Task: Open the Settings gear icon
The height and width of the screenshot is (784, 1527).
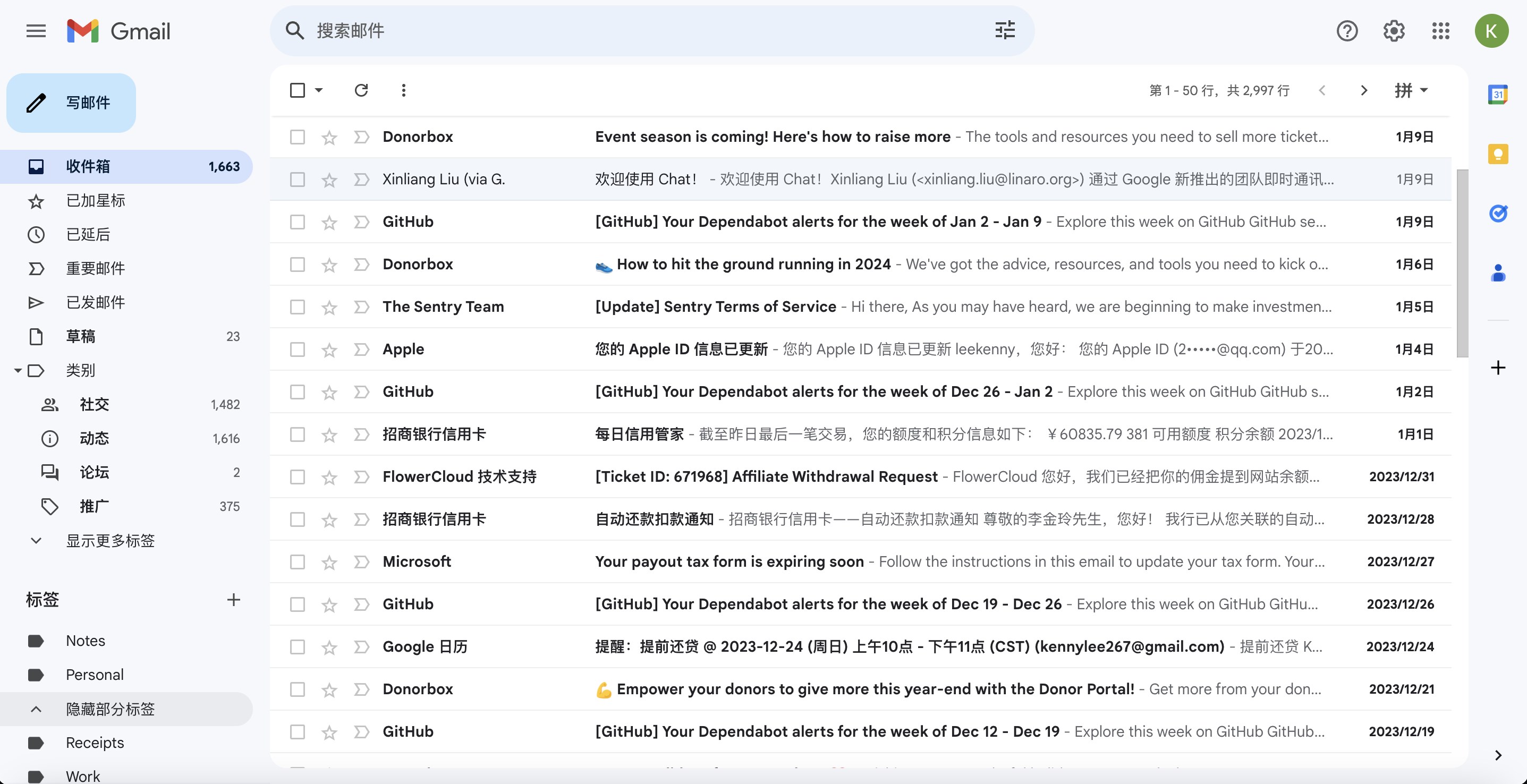Action: click(x=1394, y=31)
